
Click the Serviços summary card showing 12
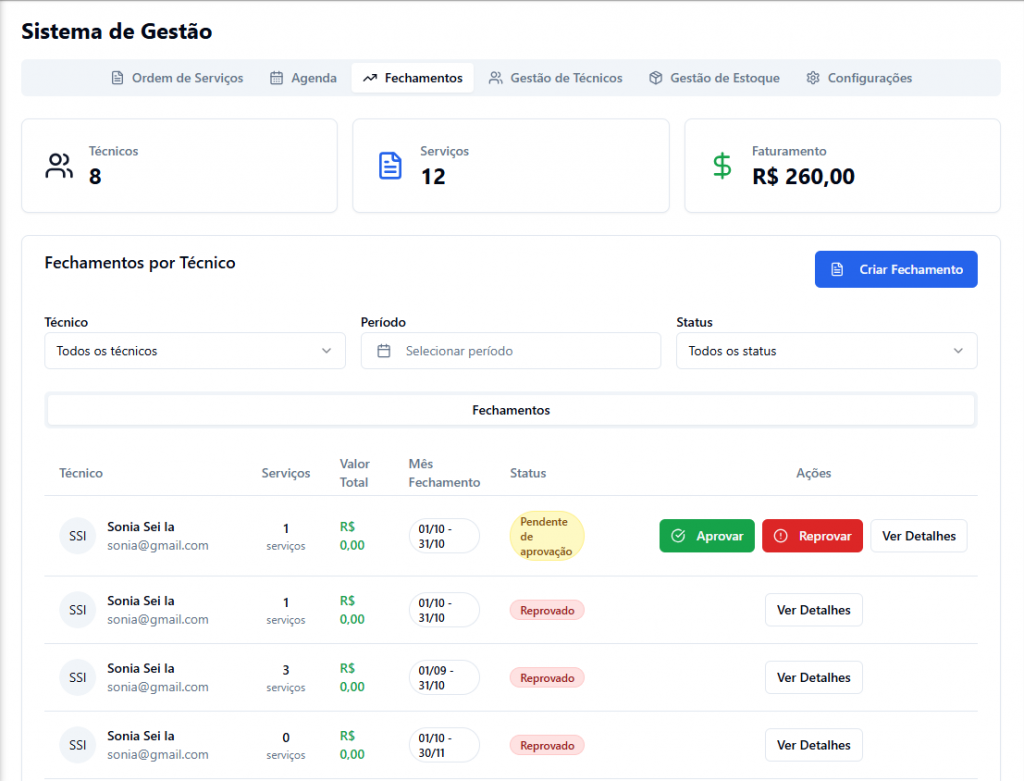(511, 166)
